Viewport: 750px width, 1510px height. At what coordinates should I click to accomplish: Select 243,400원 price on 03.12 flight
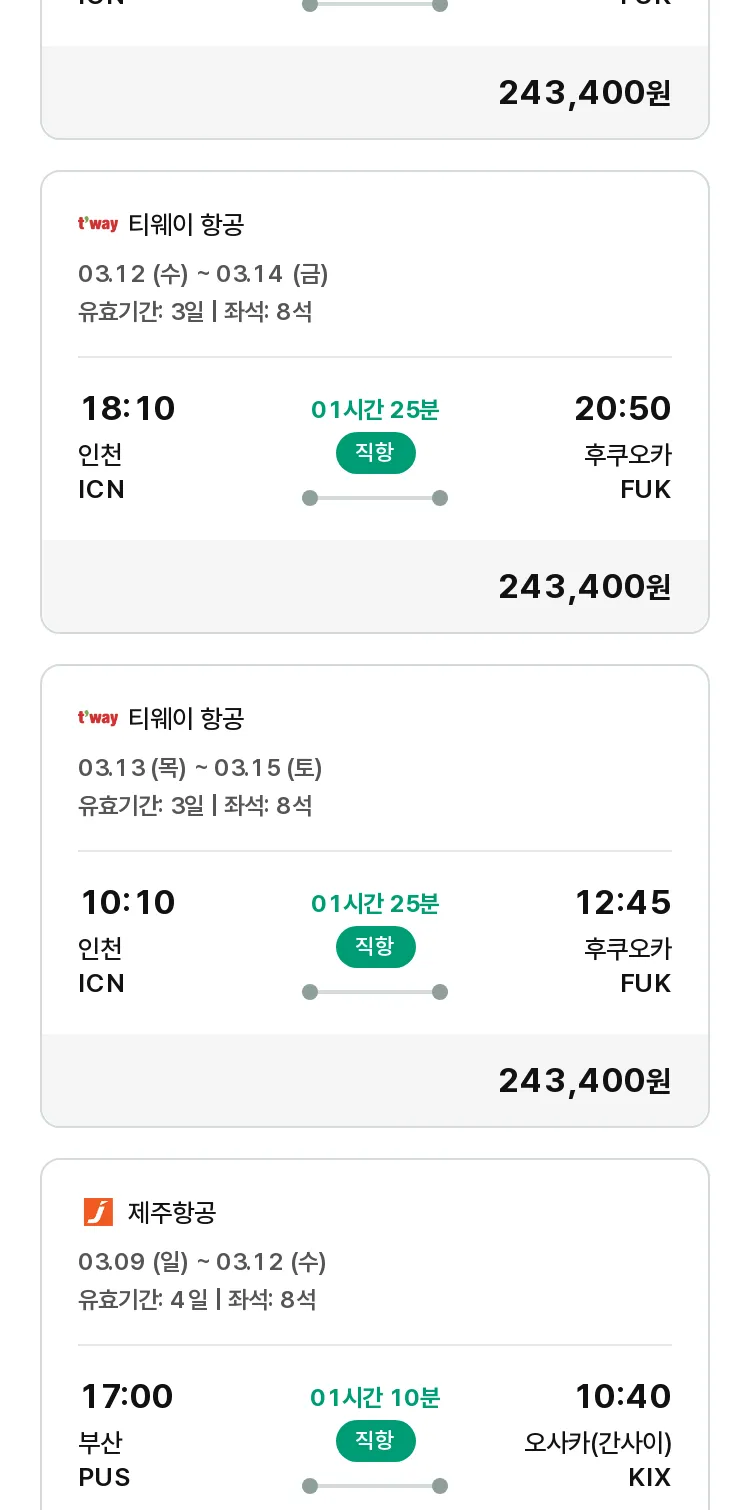pyautogui.click(x=584, y=587)
